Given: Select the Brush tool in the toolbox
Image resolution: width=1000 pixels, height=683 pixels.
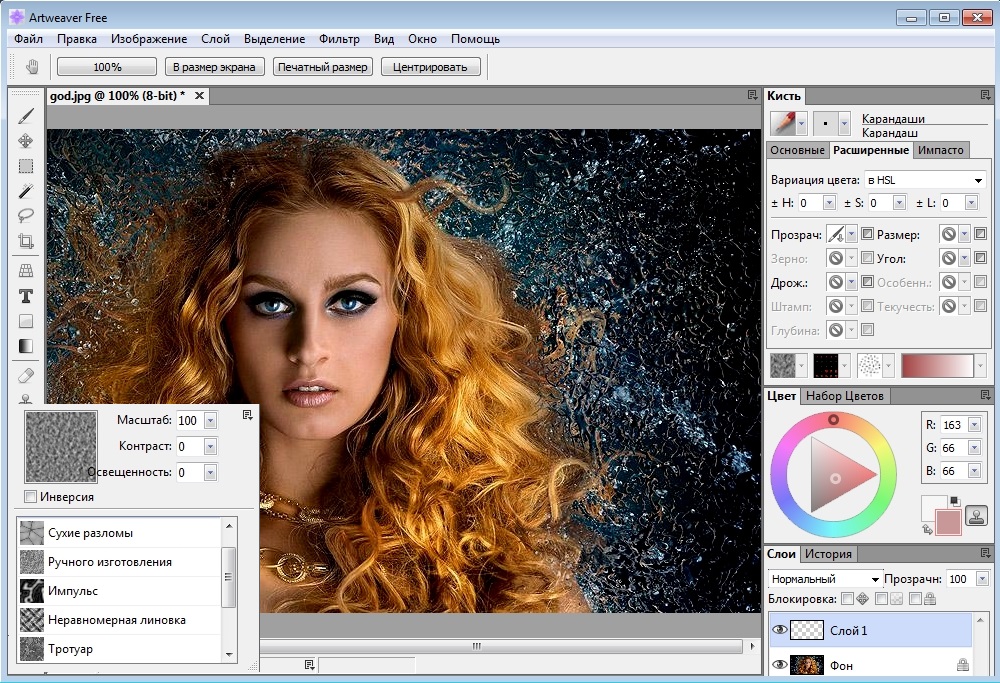Looking at the screenshot, I should (x=26, y=115).
